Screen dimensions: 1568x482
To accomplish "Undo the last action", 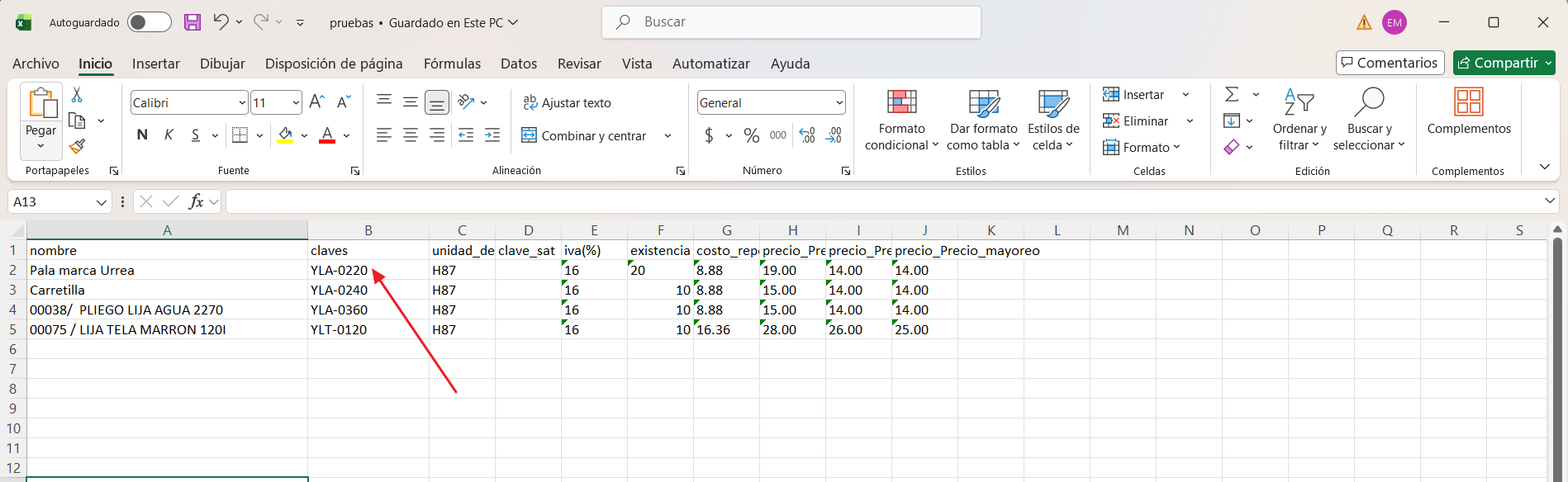I will [221, 22].
